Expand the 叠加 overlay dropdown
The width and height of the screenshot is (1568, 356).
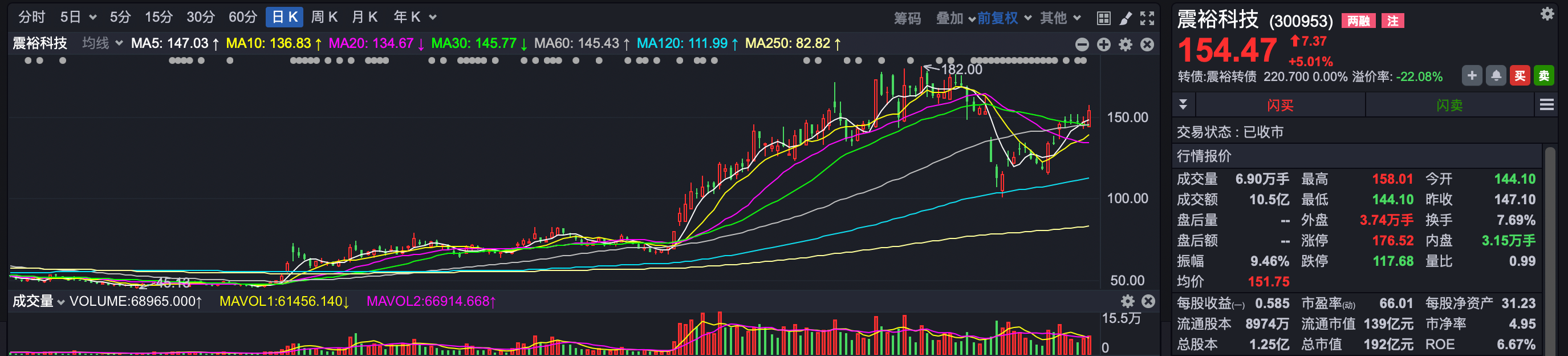[954, 18]
